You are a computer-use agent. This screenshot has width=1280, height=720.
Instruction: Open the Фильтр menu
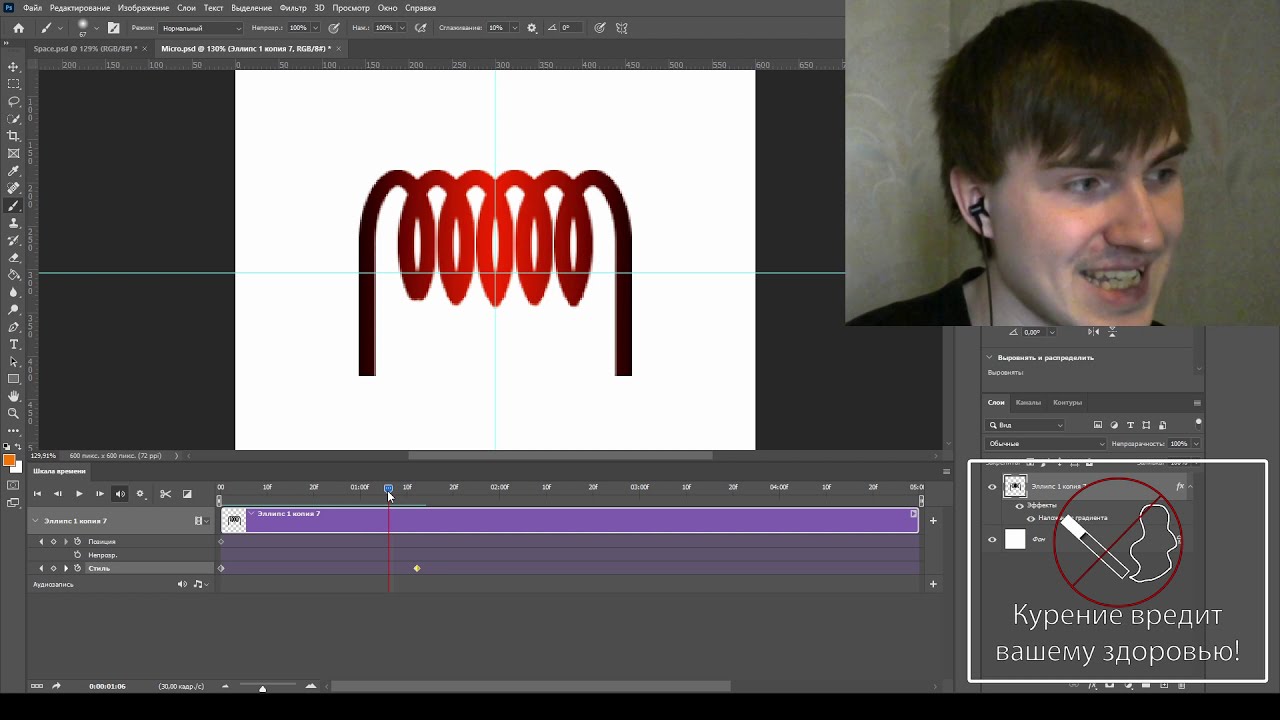pyautogui.click(x=293, y=8)
